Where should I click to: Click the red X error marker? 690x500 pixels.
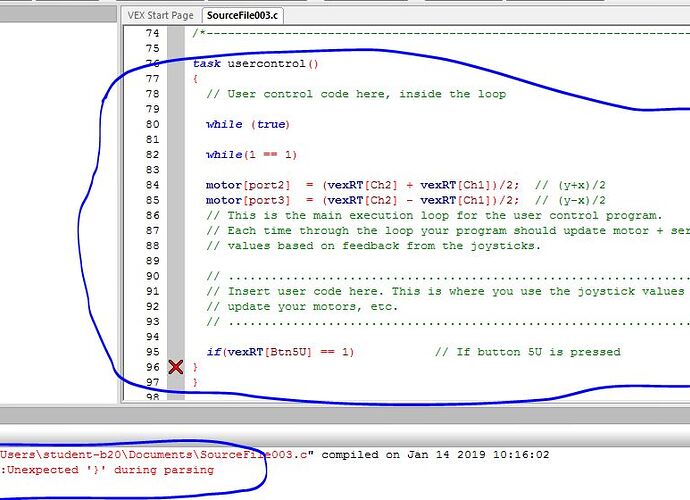tap(176, 368)
